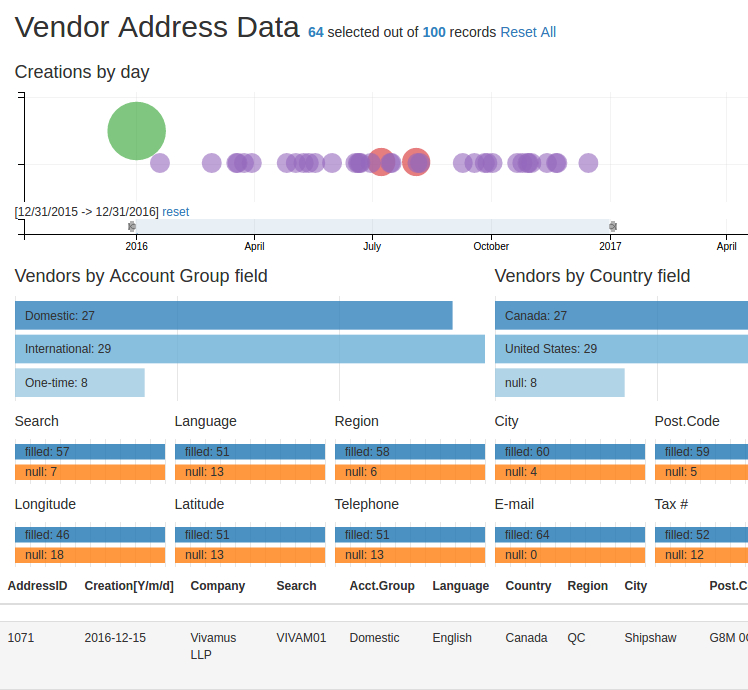
Task: Click Longitude null: 18 orange bar
Action: 90,555
